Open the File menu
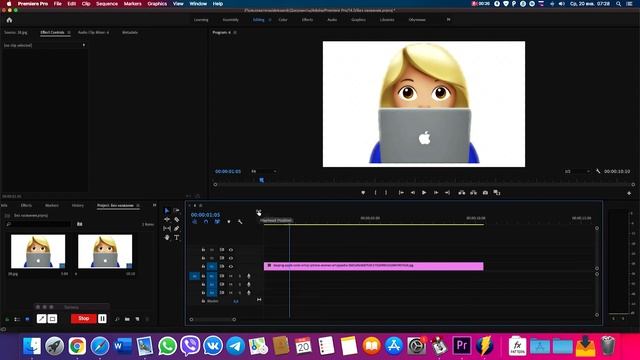The image size is (640, 360). tap(58, 4)
